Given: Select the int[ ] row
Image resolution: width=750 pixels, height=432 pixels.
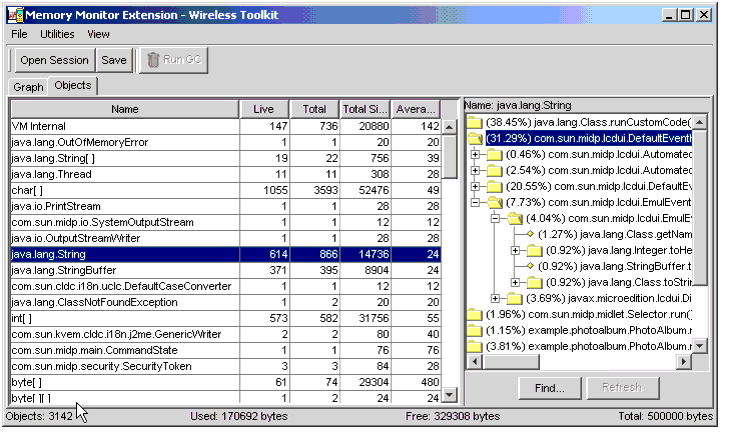Looking at the screenshot, I should click(x=225, y=319).
